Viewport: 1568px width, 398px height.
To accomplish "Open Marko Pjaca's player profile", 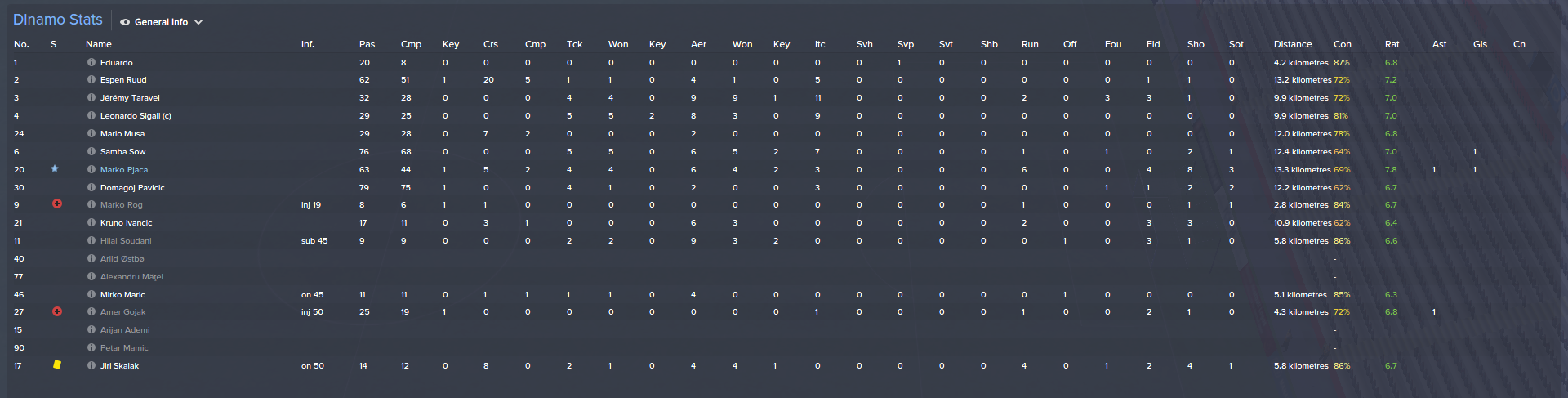I will (124, 170).
